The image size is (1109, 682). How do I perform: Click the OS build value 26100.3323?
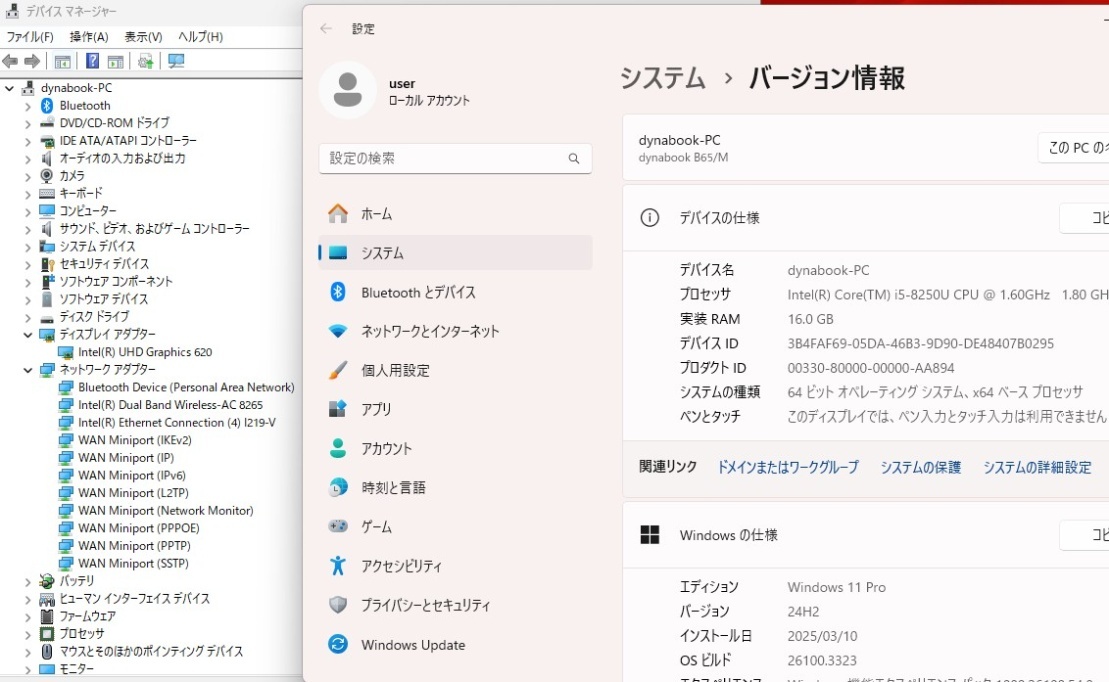click(x=822, y=660)
